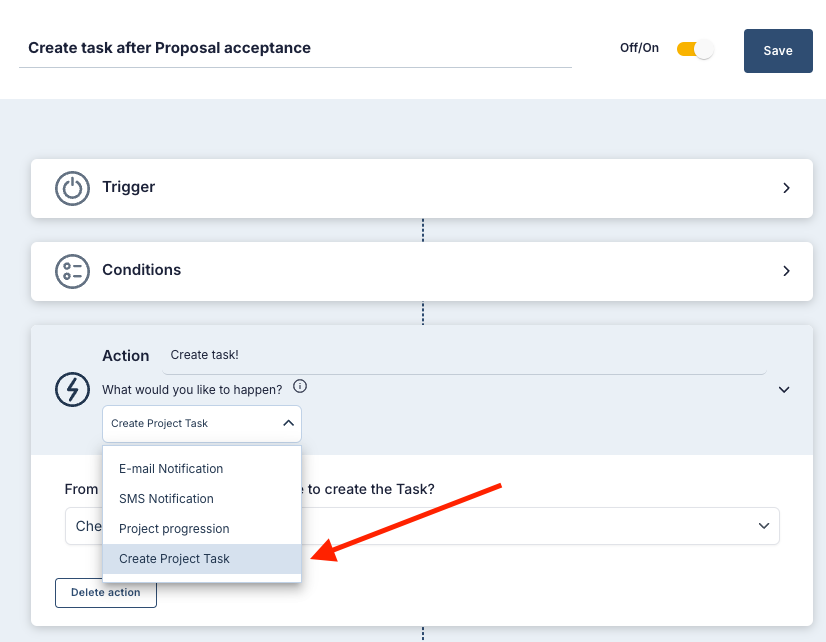Save the automation
This screenshot has height=642, width=826.
coord(777,51)
